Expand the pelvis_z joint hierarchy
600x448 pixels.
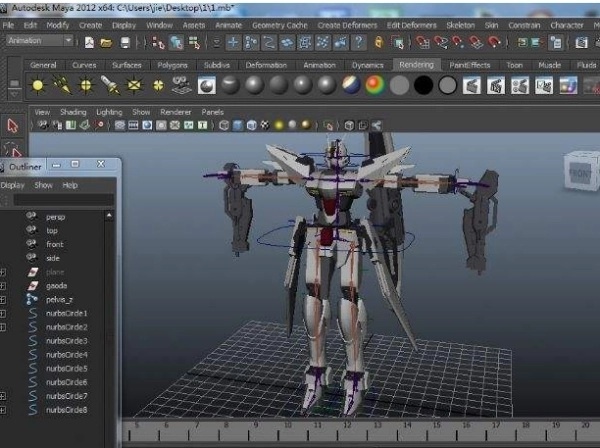(x=3, y=300)
